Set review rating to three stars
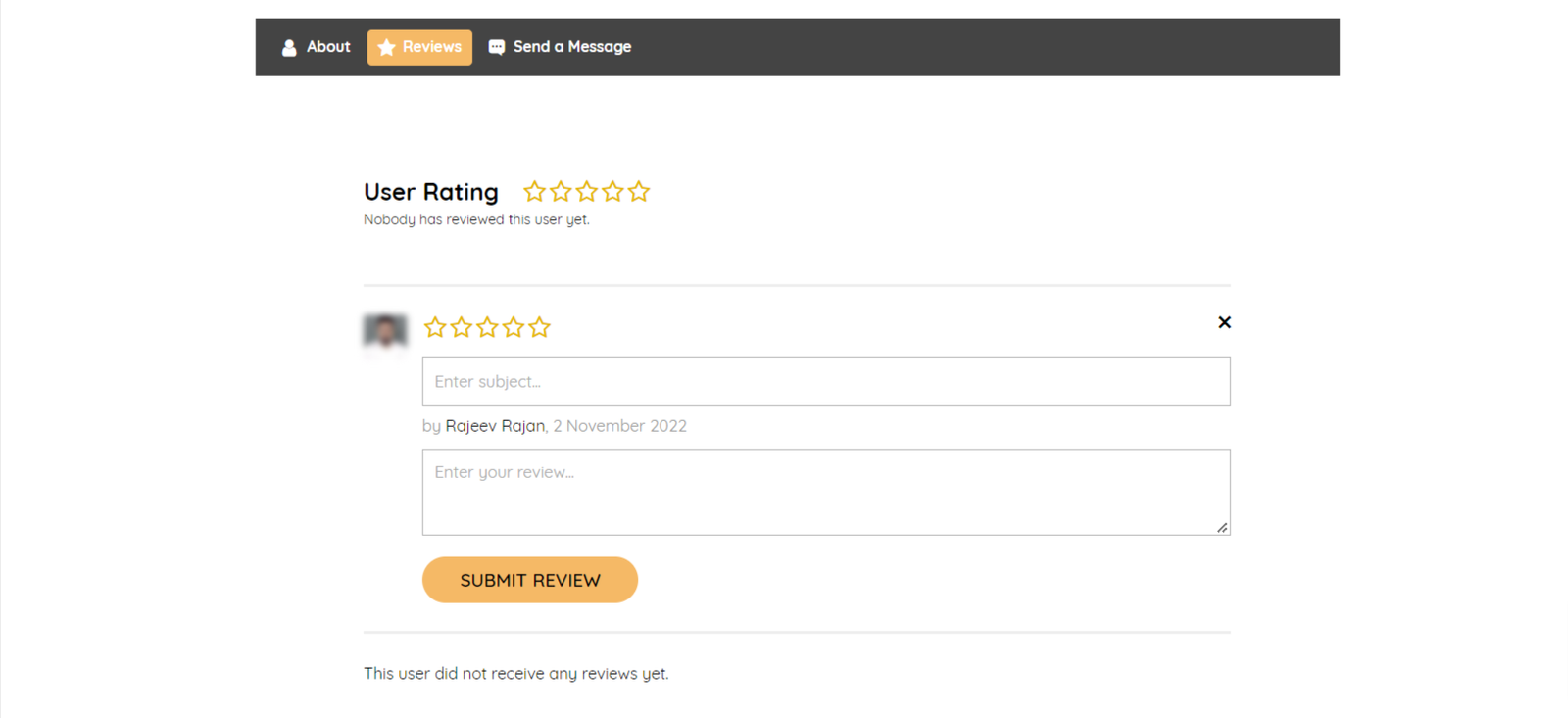This screenshot has width=1568, height=718. pos(487,327)
